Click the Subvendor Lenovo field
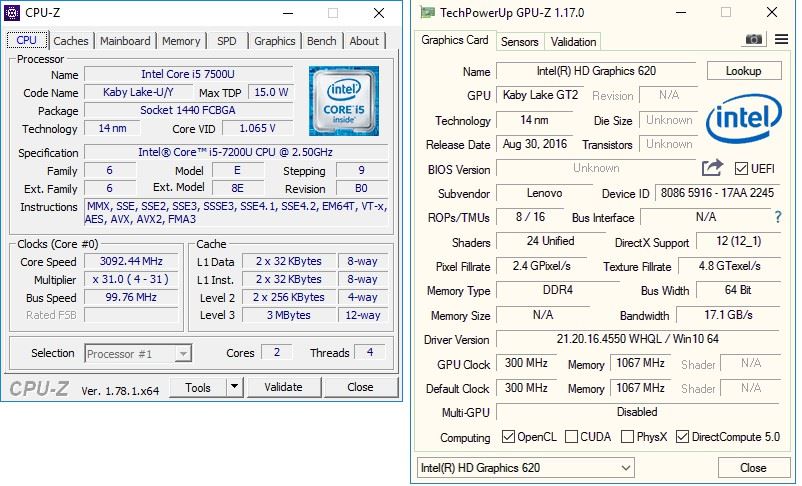This screenshot has width=802, height=486. 545,193
